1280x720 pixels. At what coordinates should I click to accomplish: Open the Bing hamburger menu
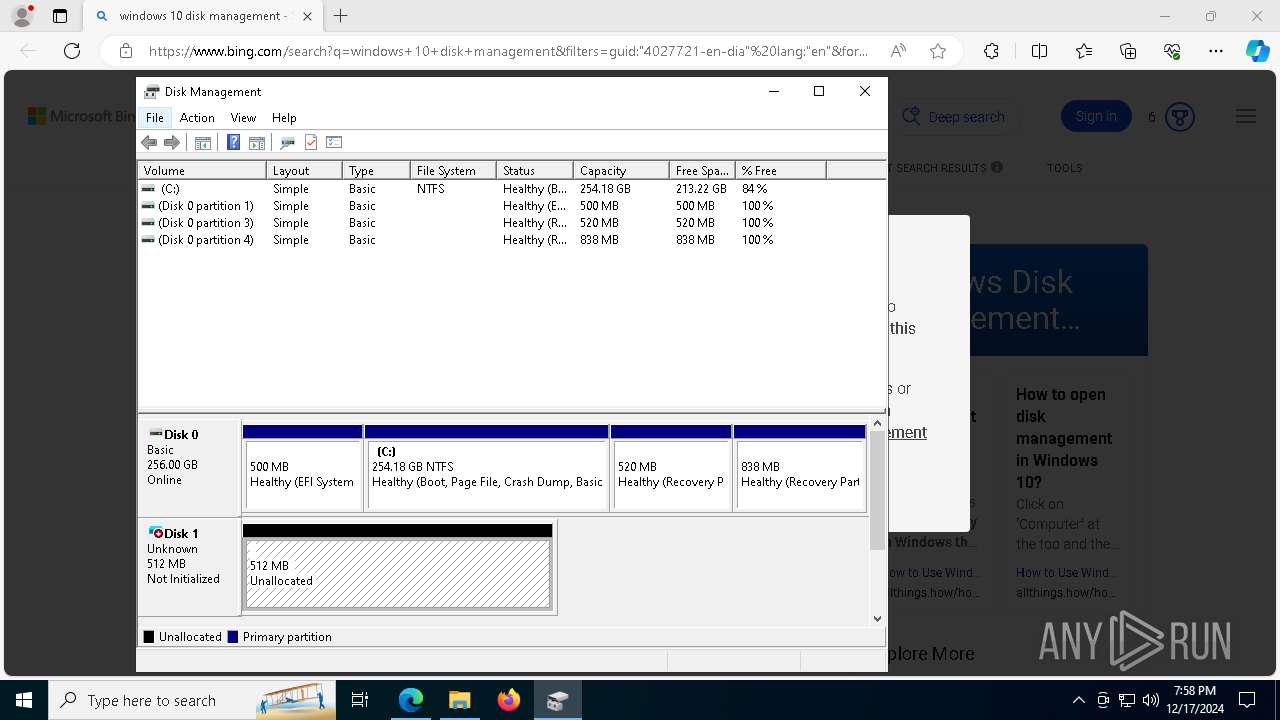point(1246,117)
